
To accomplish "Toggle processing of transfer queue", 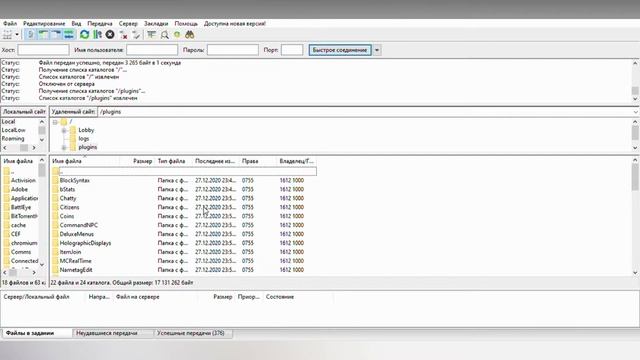I will pos(98,35).
